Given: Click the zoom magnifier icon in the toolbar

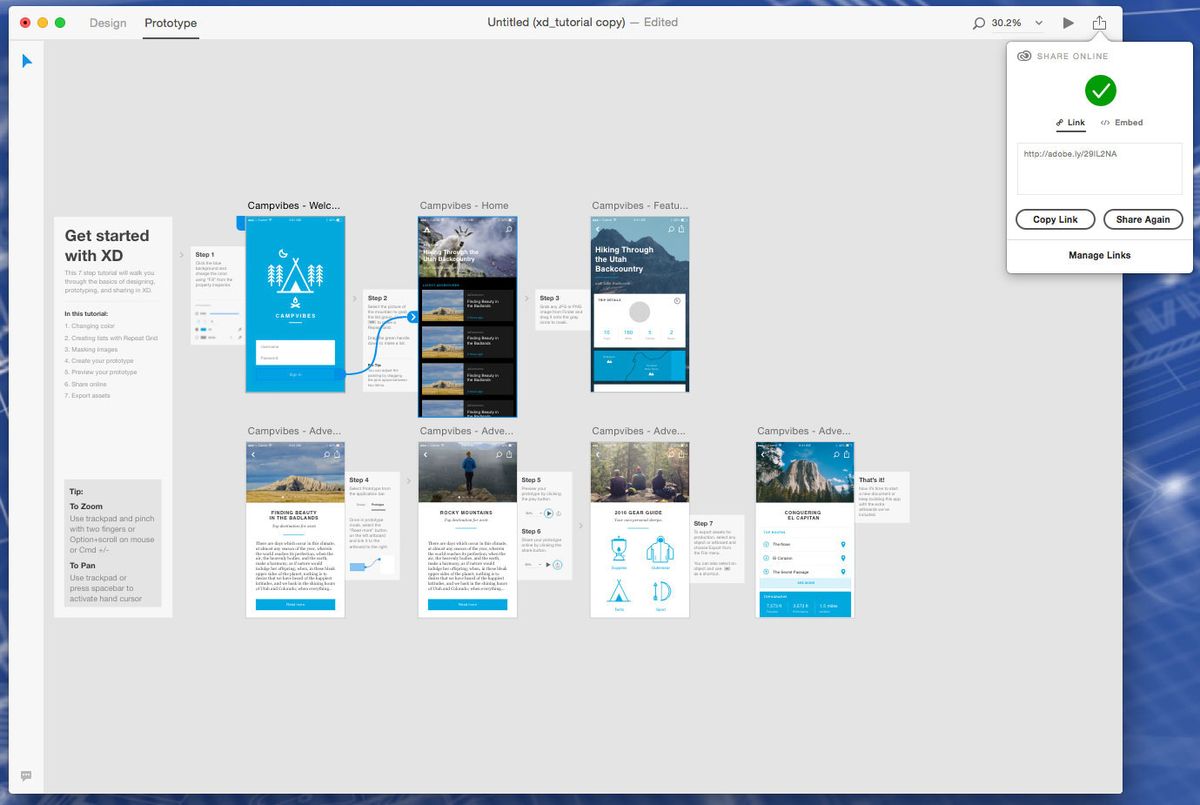Looking at the screenshot, I should click(x=977, y=22).
